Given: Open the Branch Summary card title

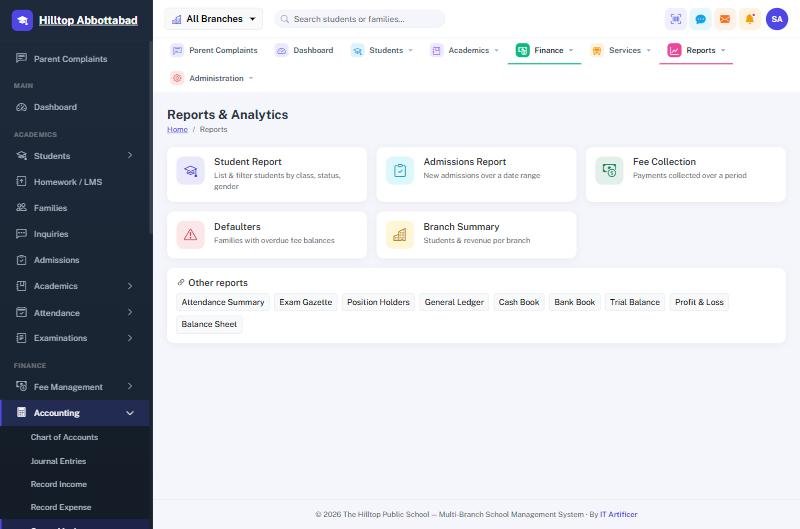Looking at the screenshot, I should tap(461, 226).
